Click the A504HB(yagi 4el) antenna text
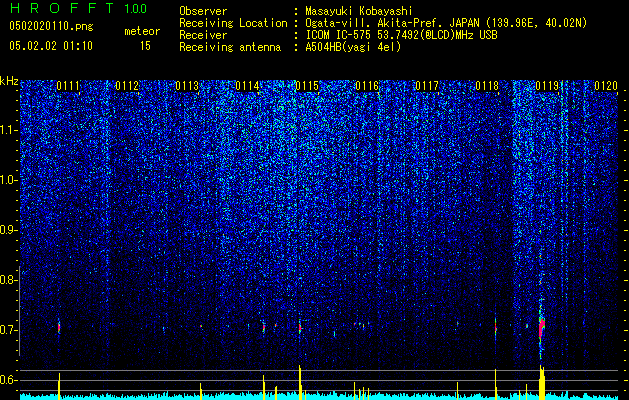 coord(353,47)
